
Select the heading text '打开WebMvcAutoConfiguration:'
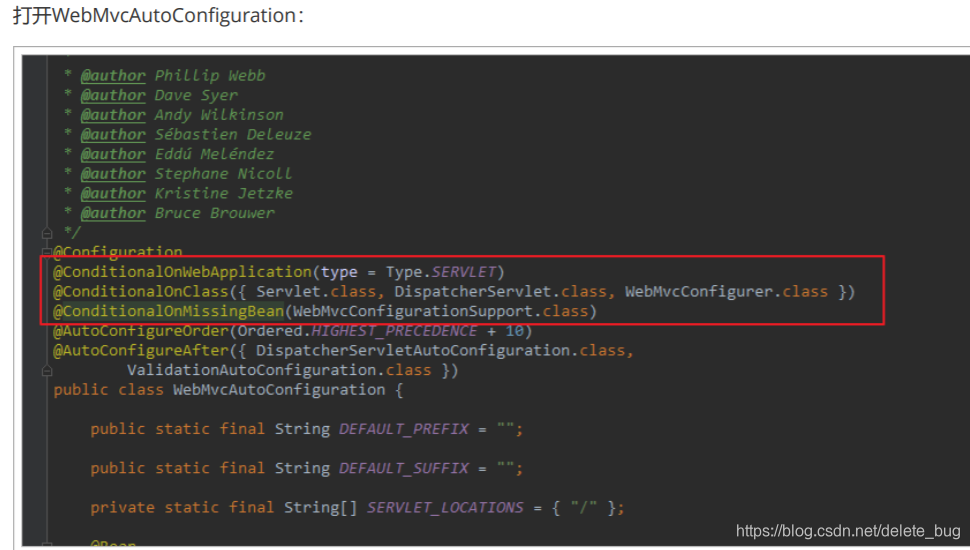tap(158, 15)
